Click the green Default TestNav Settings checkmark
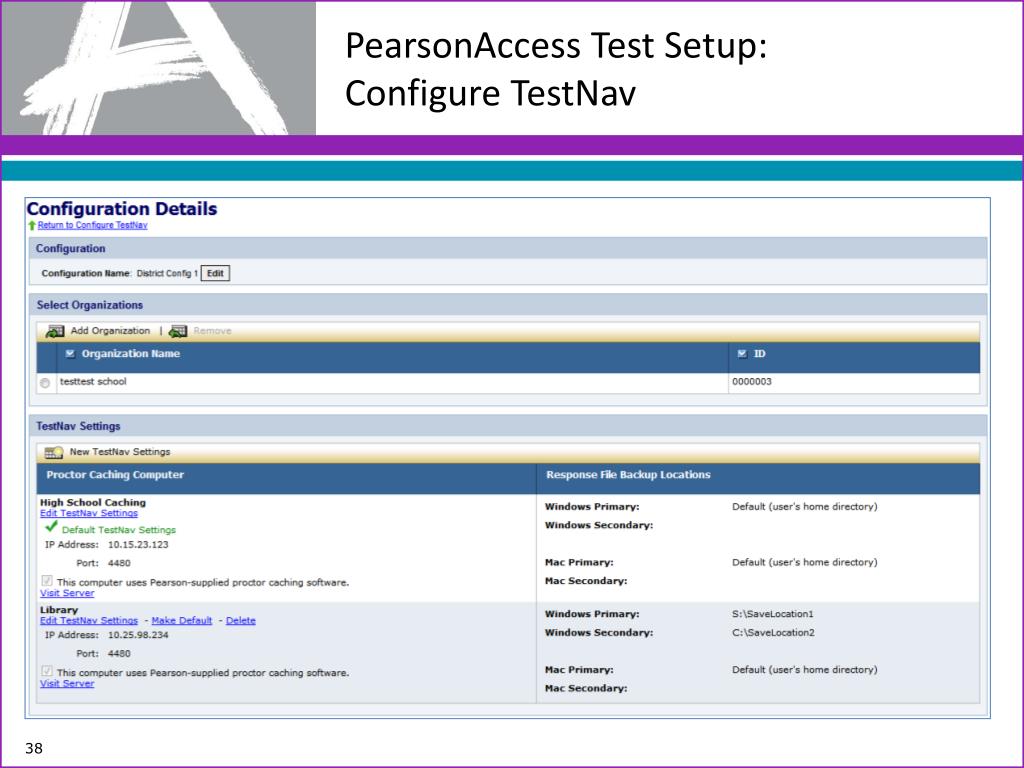 [51, 526]
